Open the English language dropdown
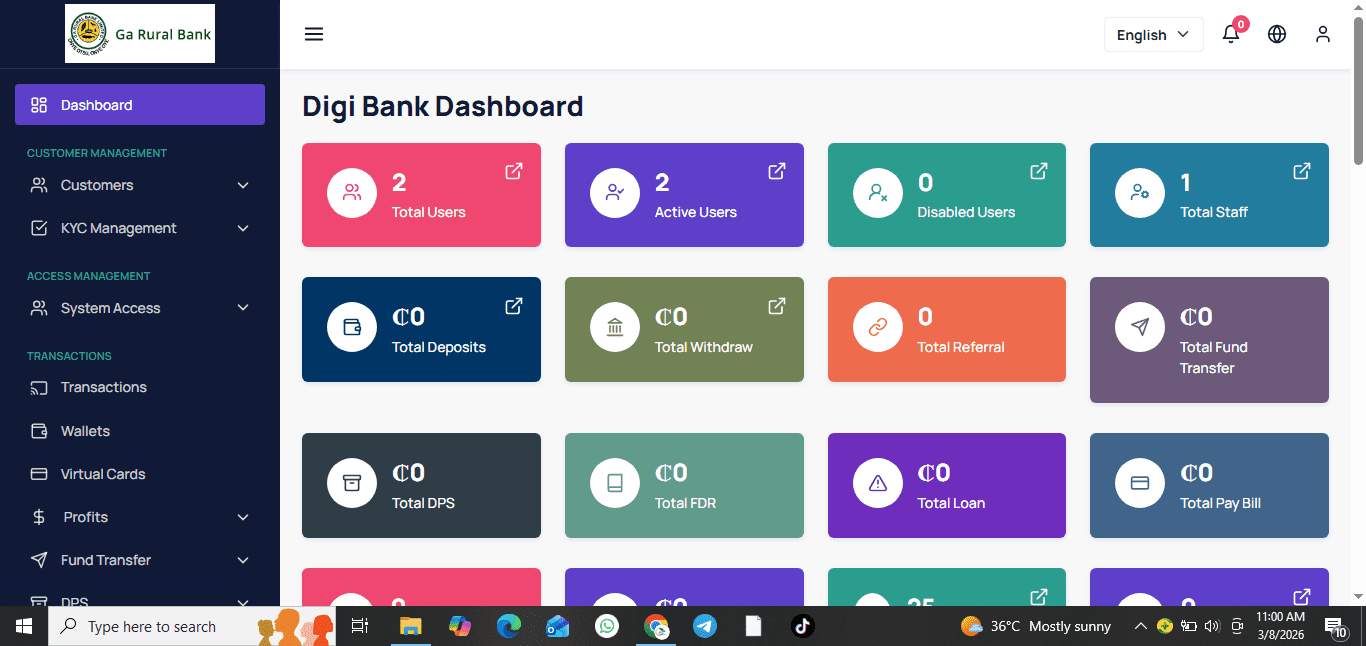The image size is (1366, 646). pyautogui.click(x=1153, y=33)
